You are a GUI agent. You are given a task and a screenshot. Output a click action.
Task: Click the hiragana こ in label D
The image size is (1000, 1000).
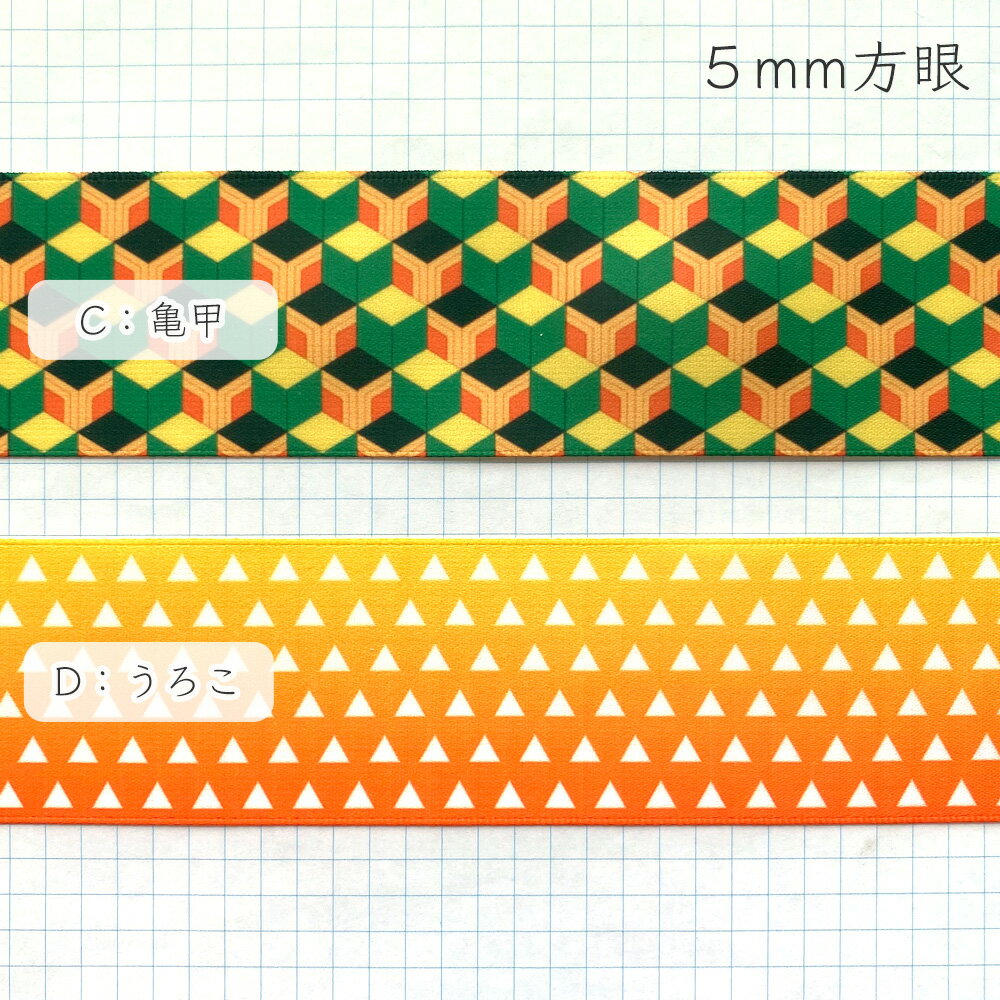221,682
